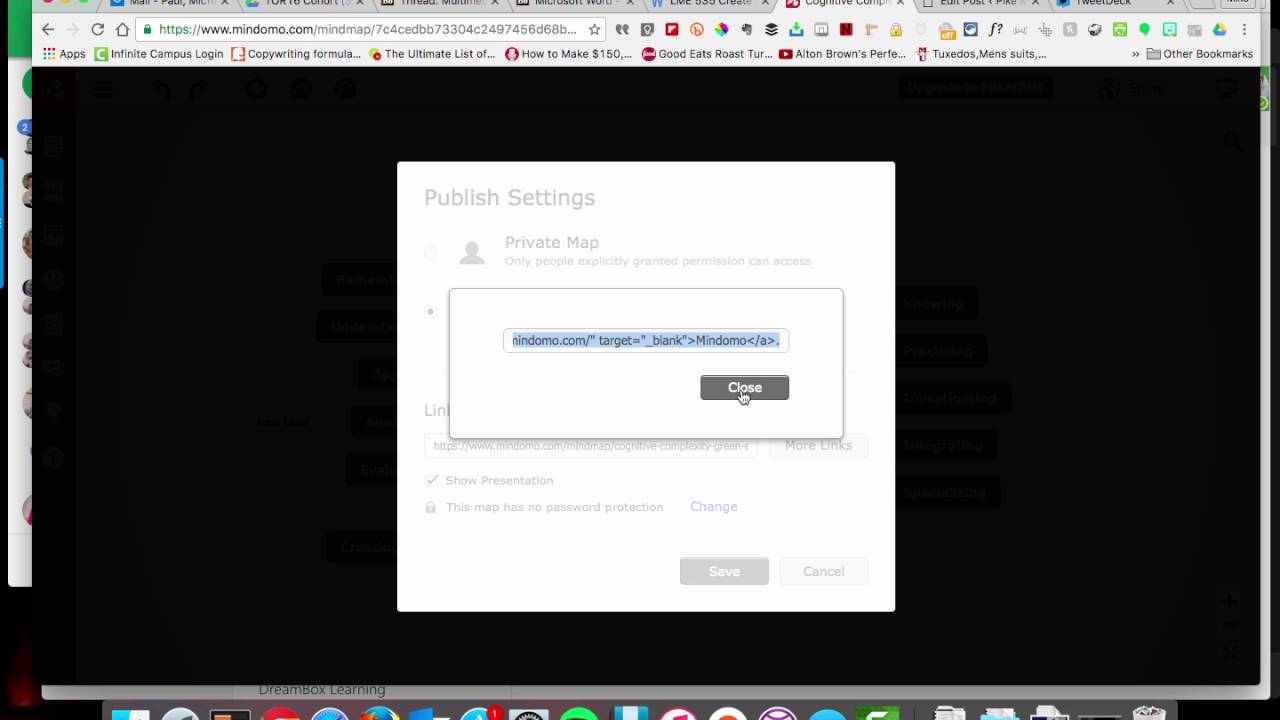Click the green printer extension icon
1280x720 pixels.
pos(1120,30)
